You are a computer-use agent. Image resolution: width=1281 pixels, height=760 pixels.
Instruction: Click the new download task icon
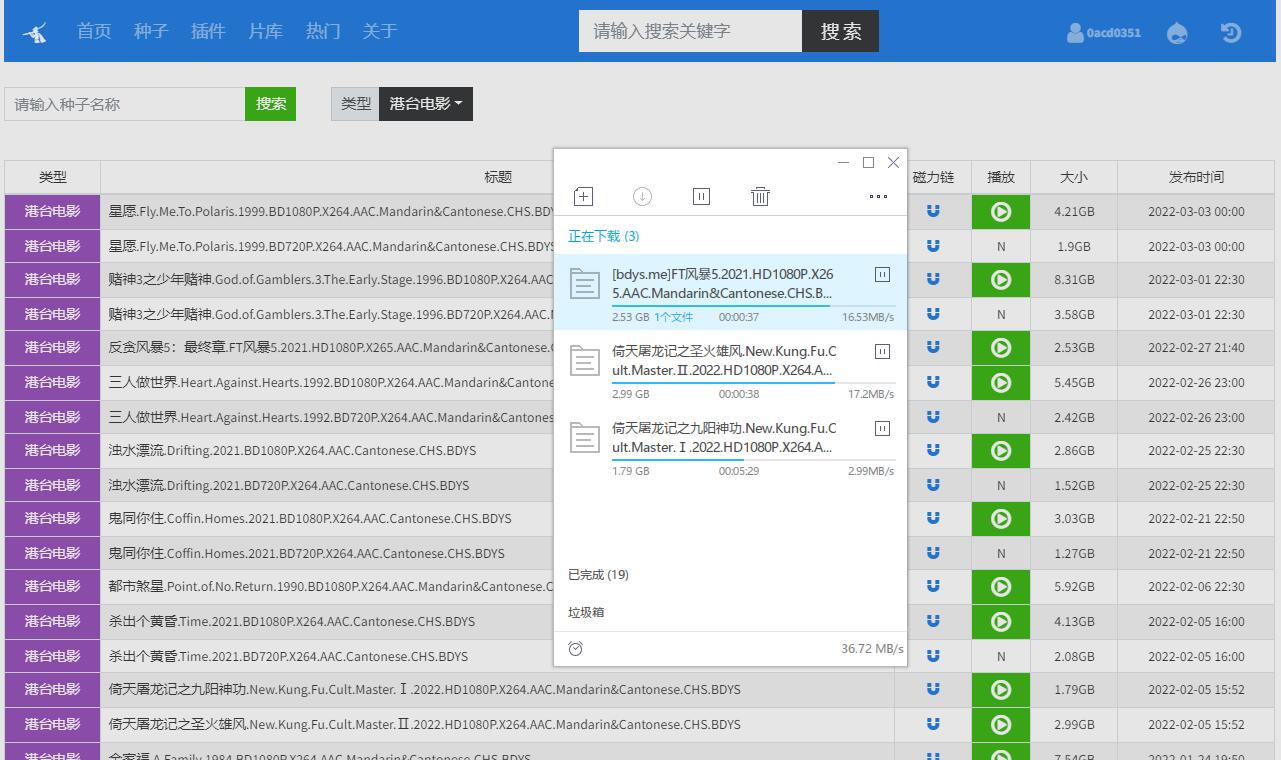[583, 197]
